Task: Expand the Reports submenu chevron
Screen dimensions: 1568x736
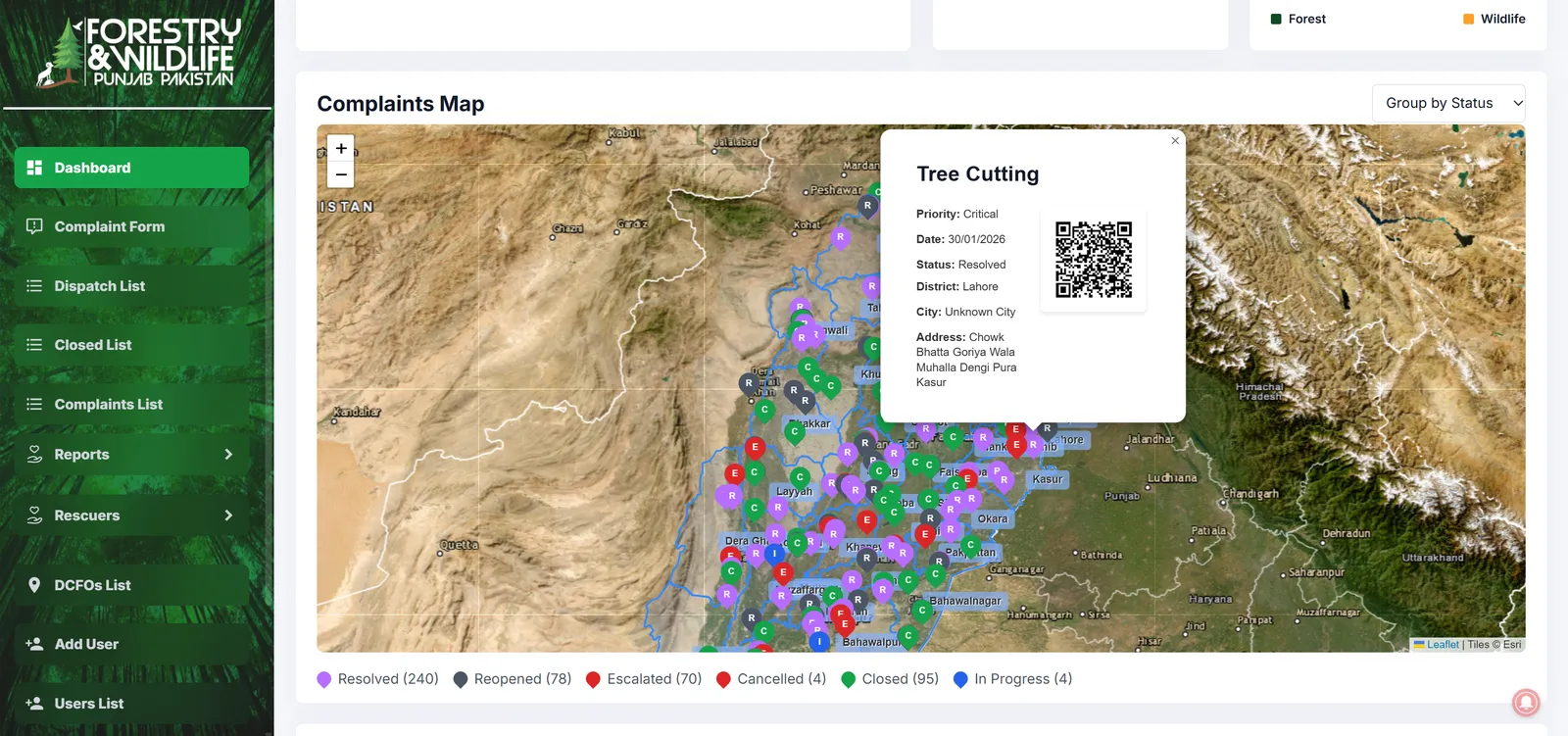Action: pyautogui.click(x=228, y=455)
